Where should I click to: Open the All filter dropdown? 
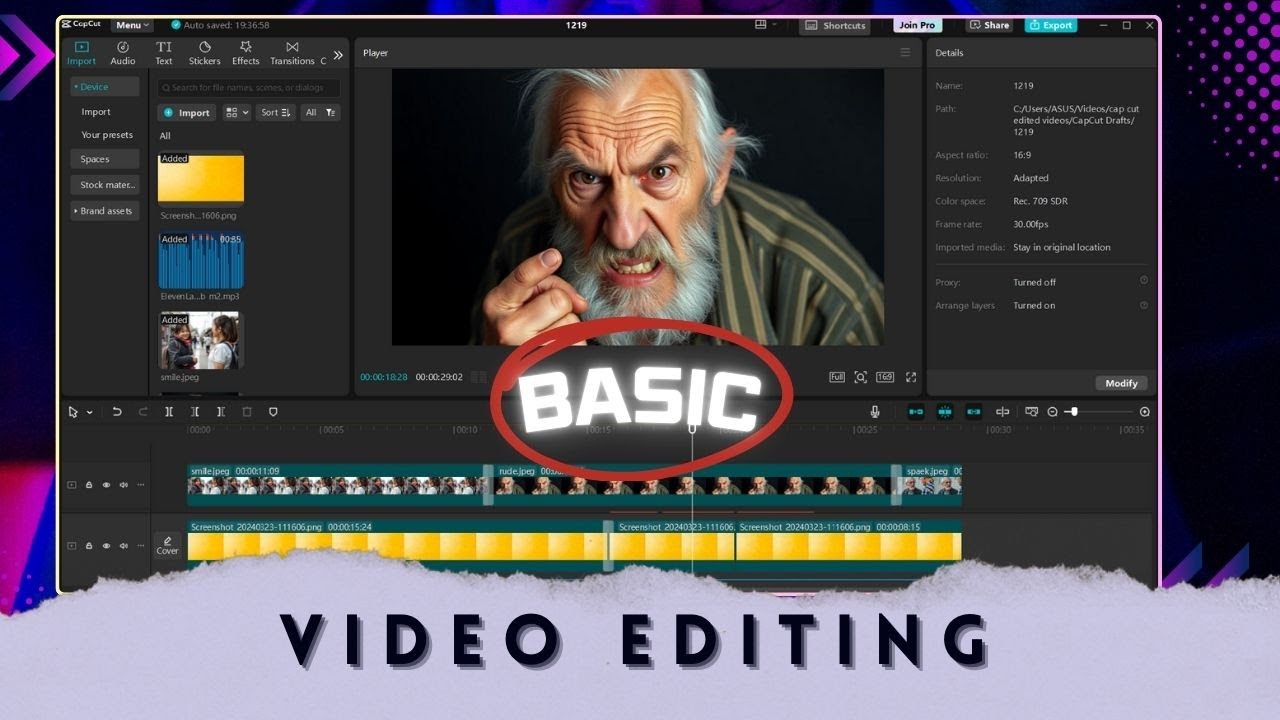[x=320, y=113]
